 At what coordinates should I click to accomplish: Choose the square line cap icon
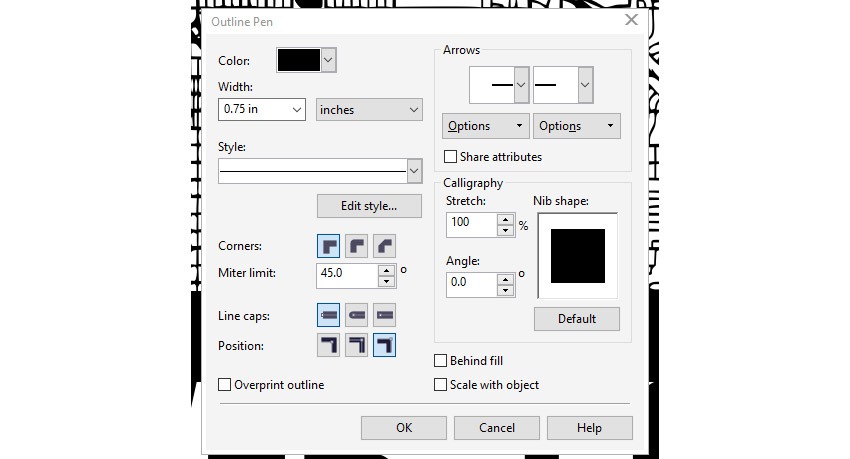pyautogui.click(x=328, y=316)
